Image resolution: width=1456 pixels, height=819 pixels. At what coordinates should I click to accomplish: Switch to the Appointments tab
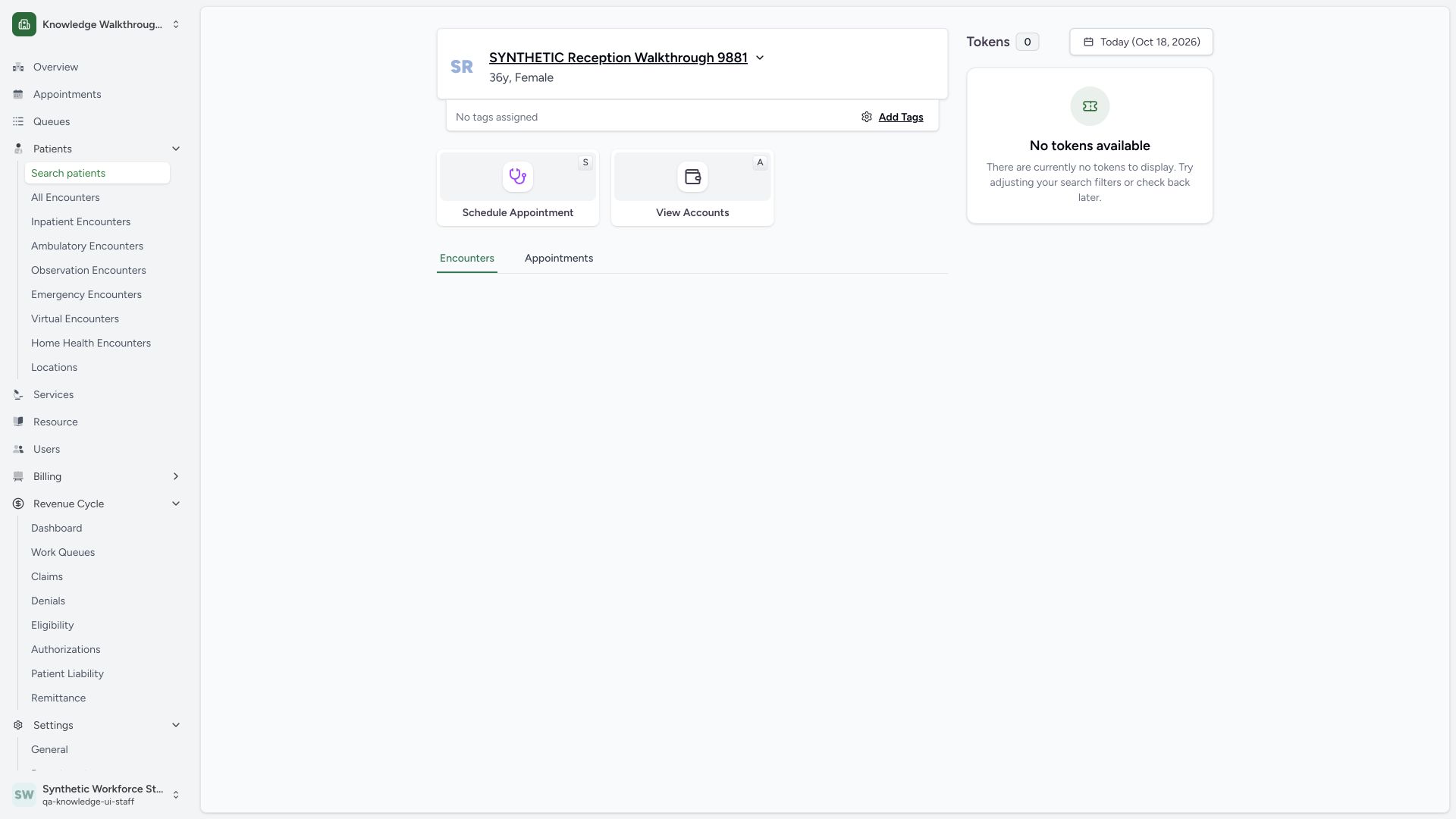[559, 258]
